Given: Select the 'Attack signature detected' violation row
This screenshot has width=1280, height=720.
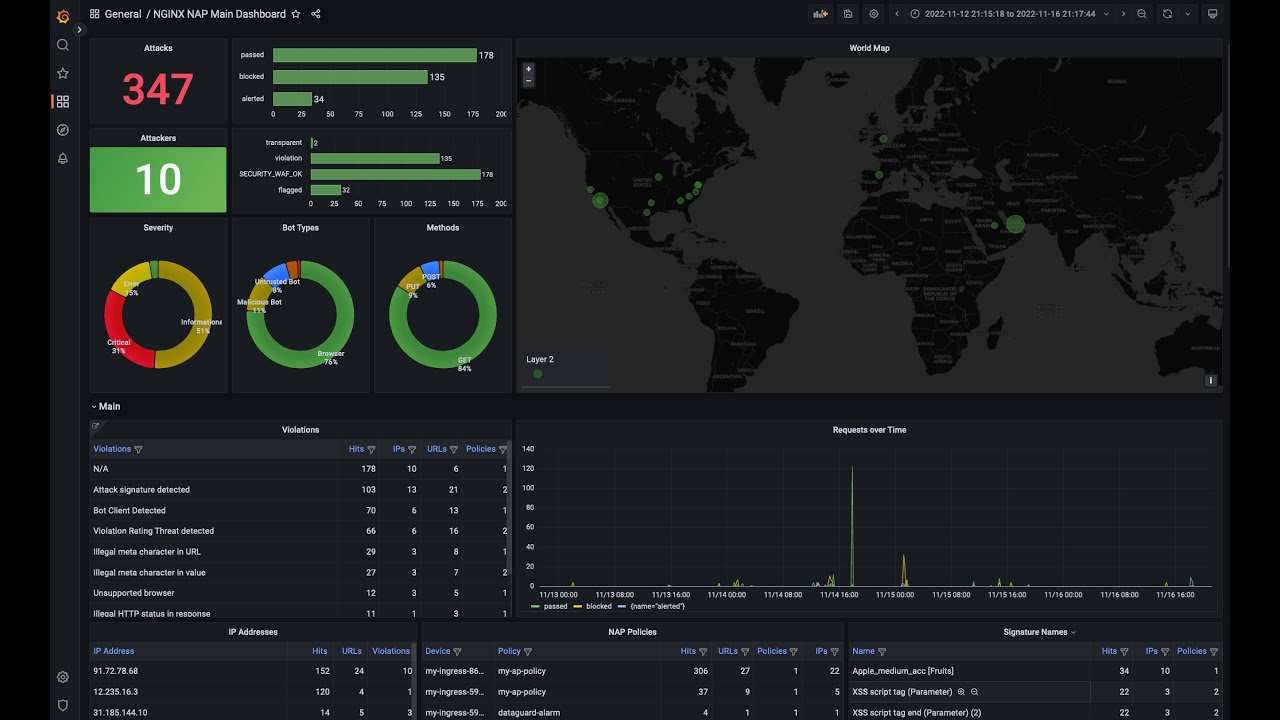Looking at the screenshot, I should pyautogui.click(x=300, y=490).
